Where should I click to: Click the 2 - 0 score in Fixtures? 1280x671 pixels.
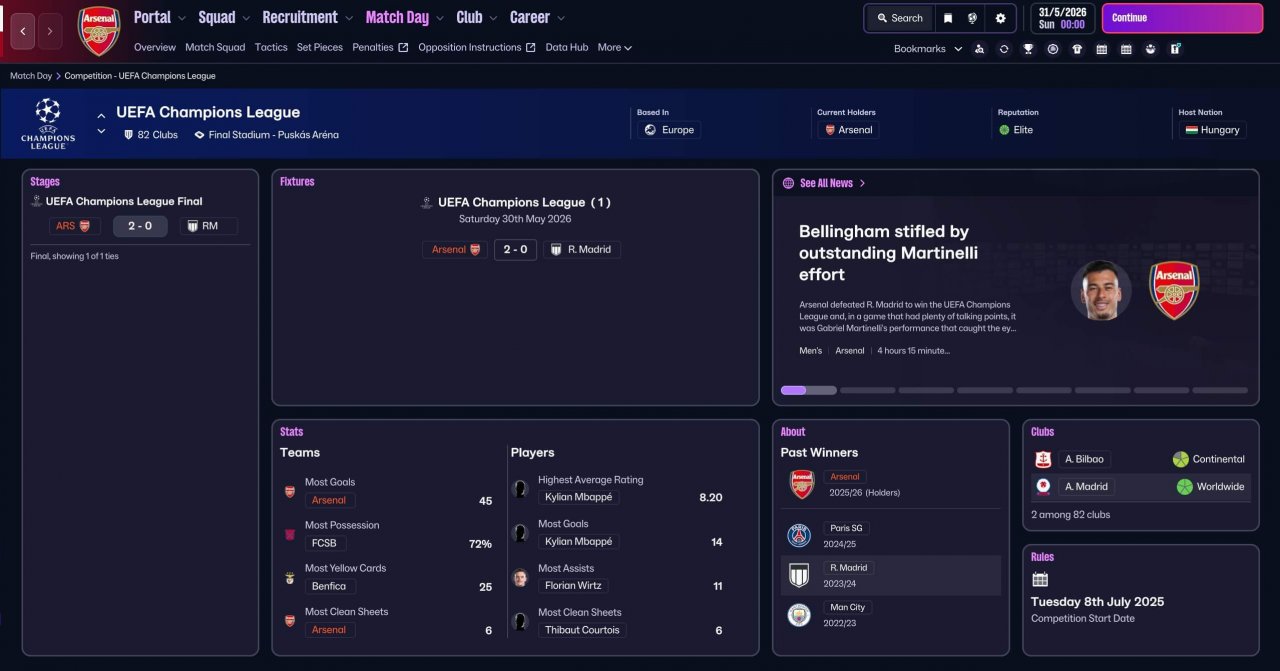tap(515, 250)
